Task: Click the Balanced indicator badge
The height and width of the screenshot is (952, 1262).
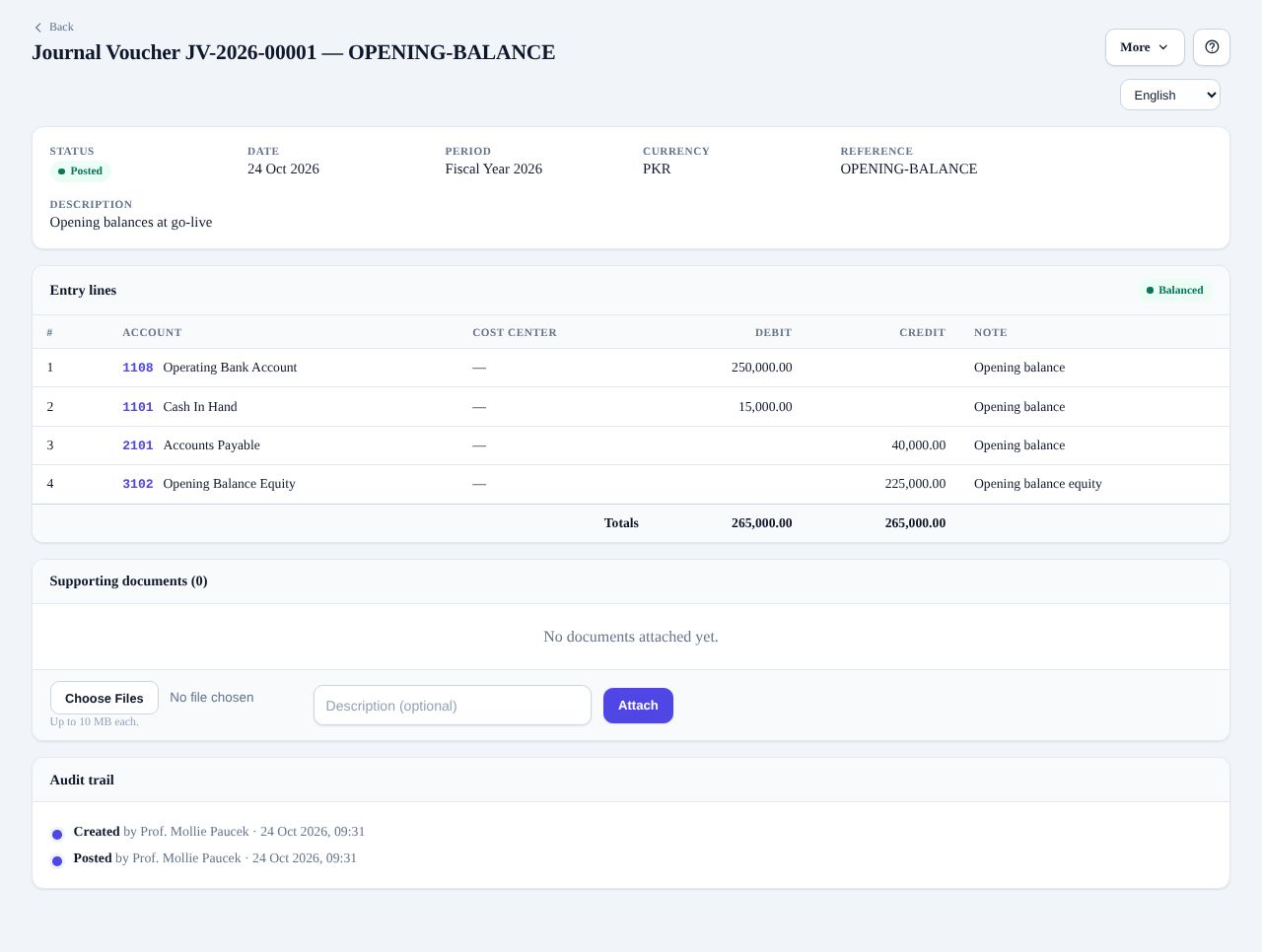Action: pyautogui.click(x=1174, y=291)
